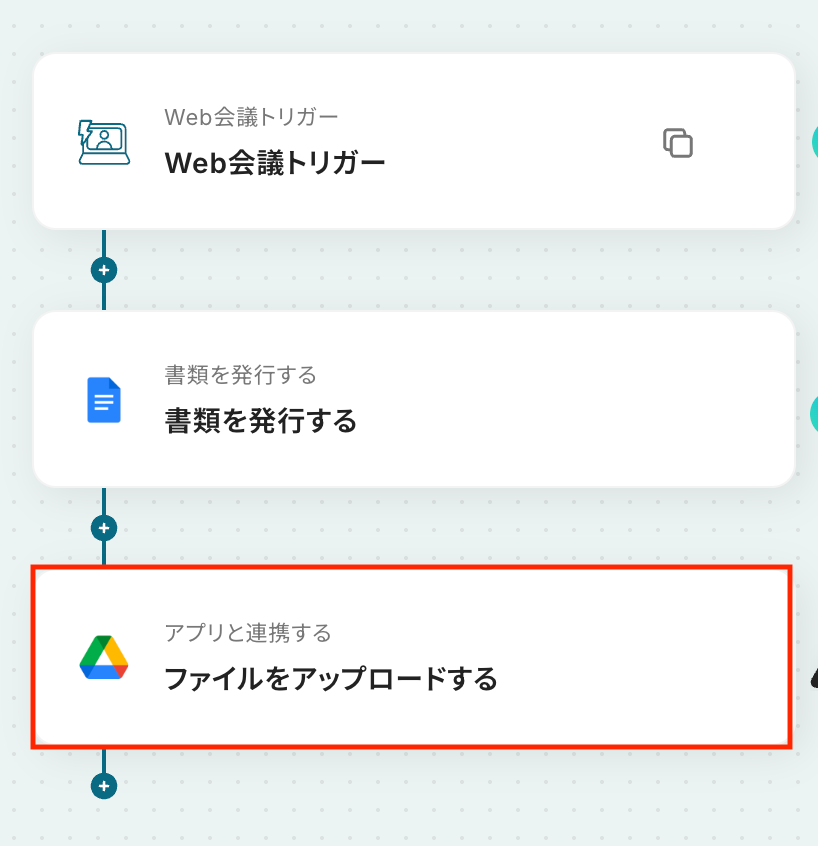Click connector line above the 書類を発行する card

104,297
